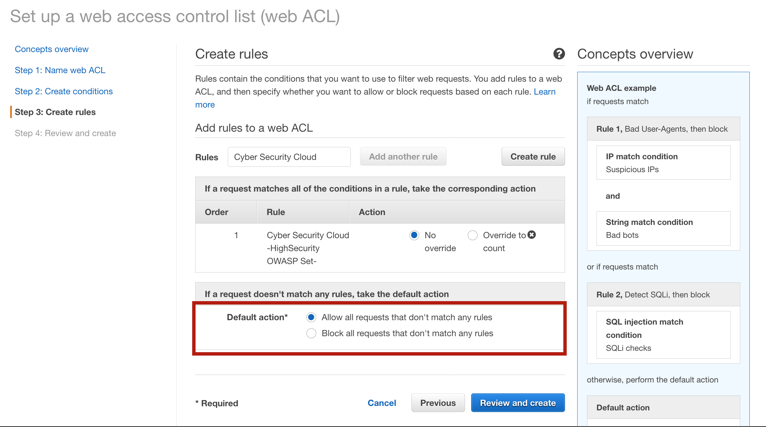Viewport: 766px width, 427px height.
Task: Click the help question mark icon
Action: [559, 54]
